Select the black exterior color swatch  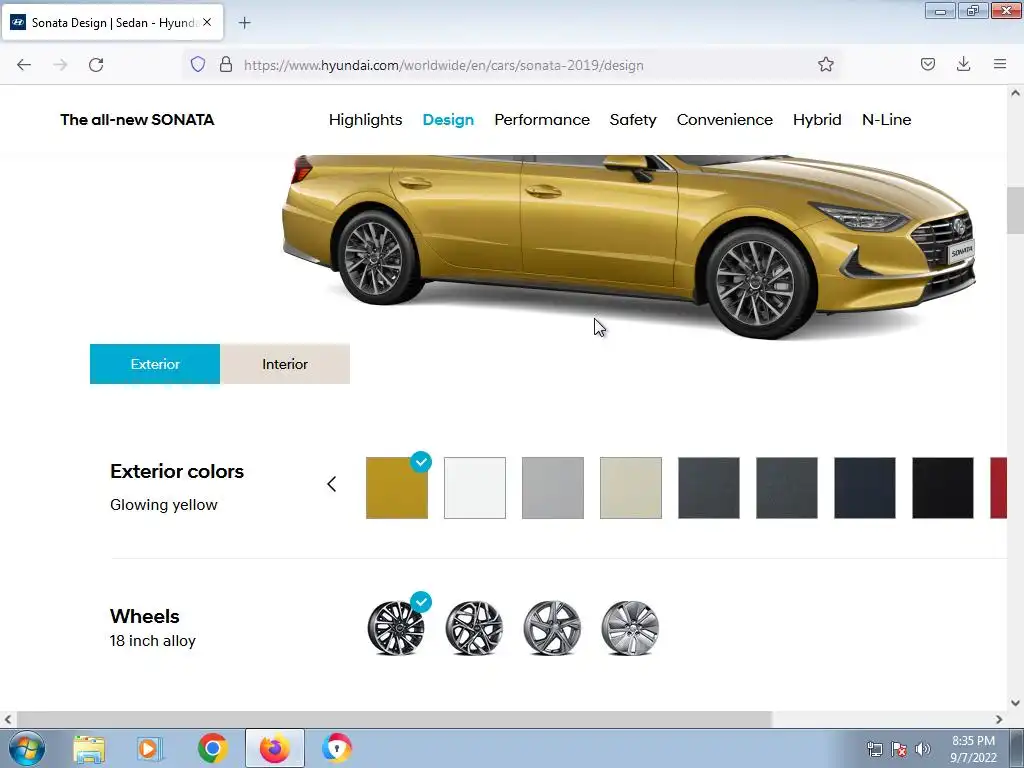[x=943, y=488]
